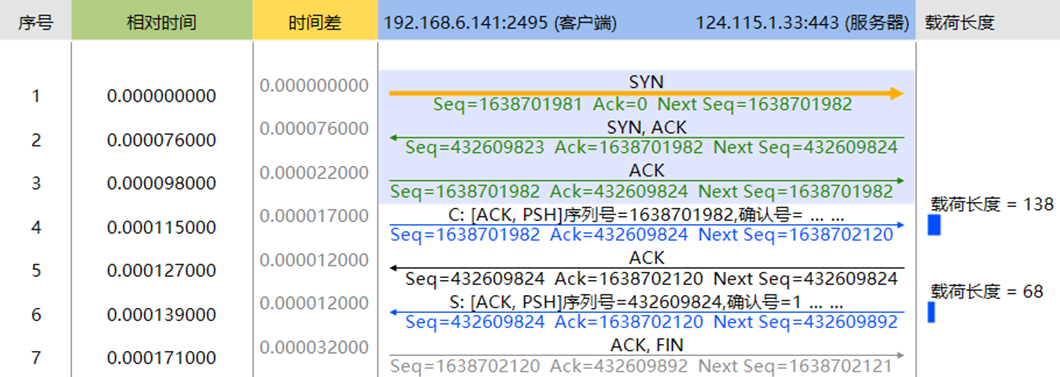1060x377 pixels.
Task: Click Seq=1638701981 Ack=0 details text
Action: tap(643, 105)
